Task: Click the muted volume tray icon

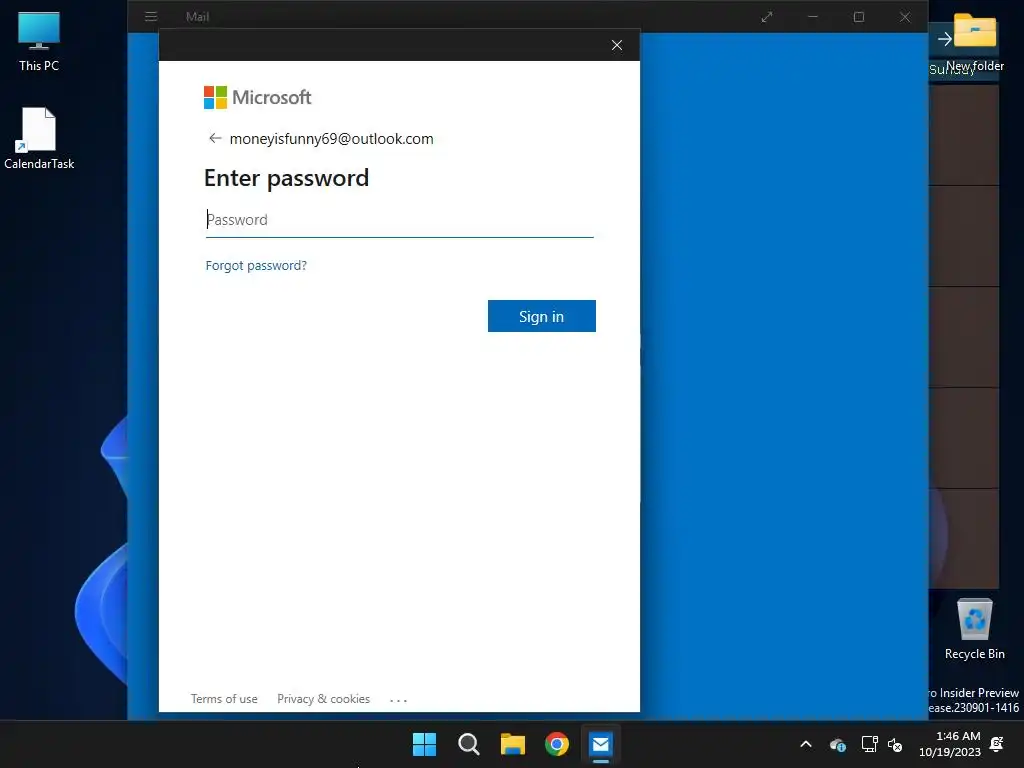Action: tap(895, 744)
